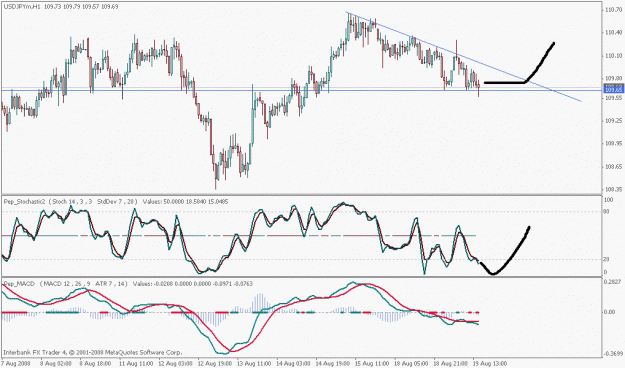This screenshot has width=625, height=368.
Task: Click the 14 Aug 03:00 time label
Action: (292, 364)
